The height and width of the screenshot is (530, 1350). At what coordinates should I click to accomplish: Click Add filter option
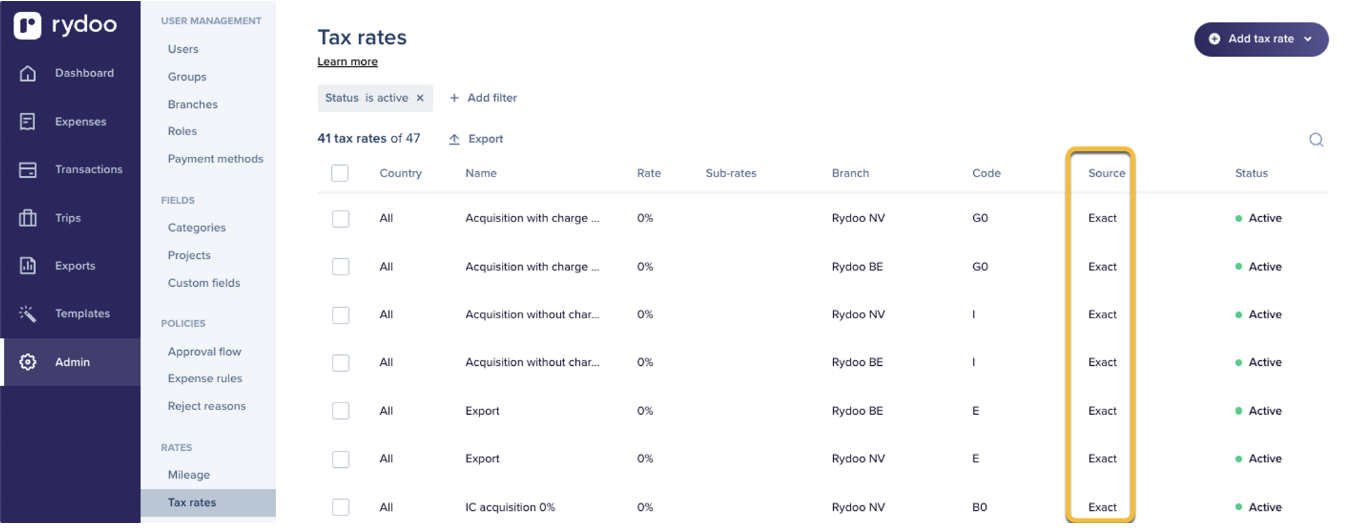pos(483,98)
